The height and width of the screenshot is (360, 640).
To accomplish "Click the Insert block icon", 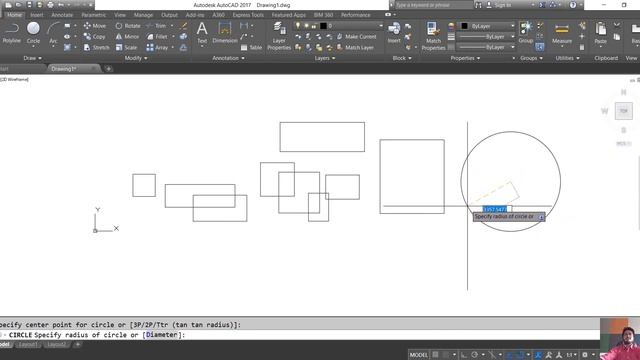I will pos(394,33).
